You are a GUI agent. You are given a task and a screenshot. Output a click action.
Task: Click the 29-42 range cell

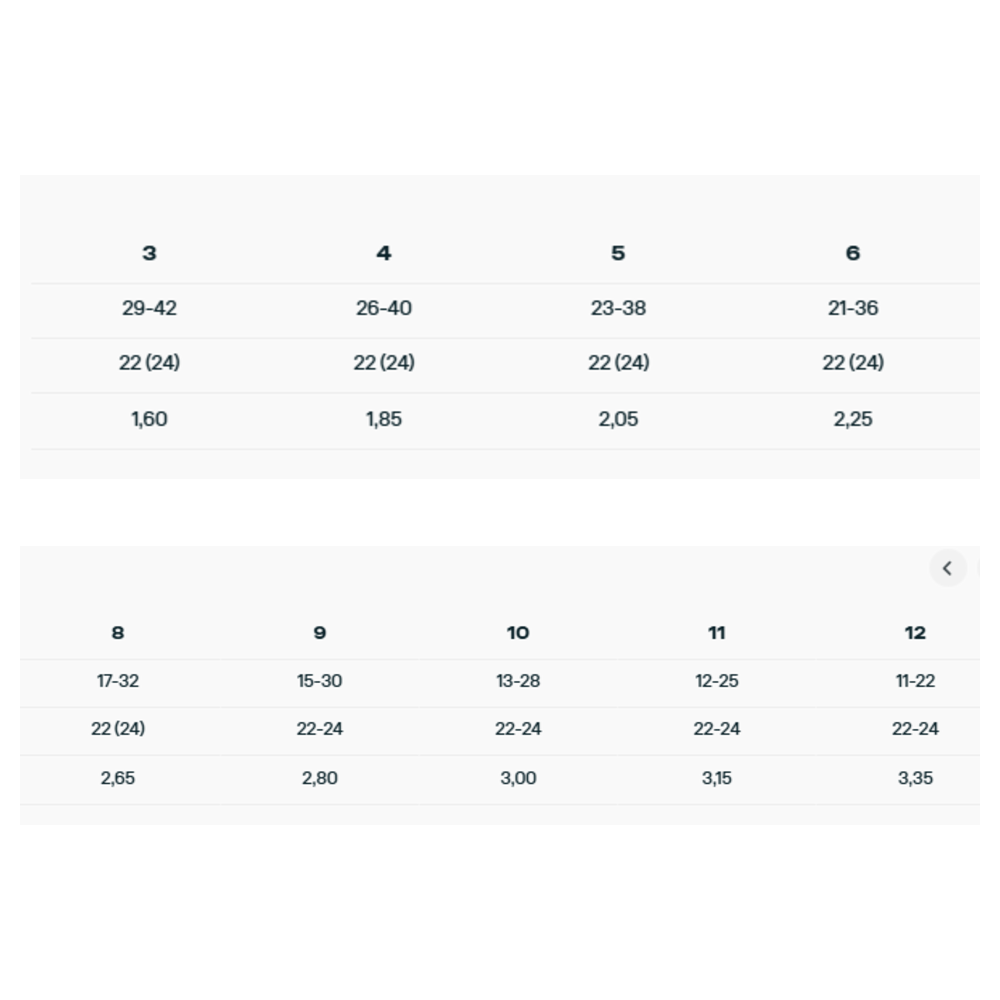click(x=149, y=308)
